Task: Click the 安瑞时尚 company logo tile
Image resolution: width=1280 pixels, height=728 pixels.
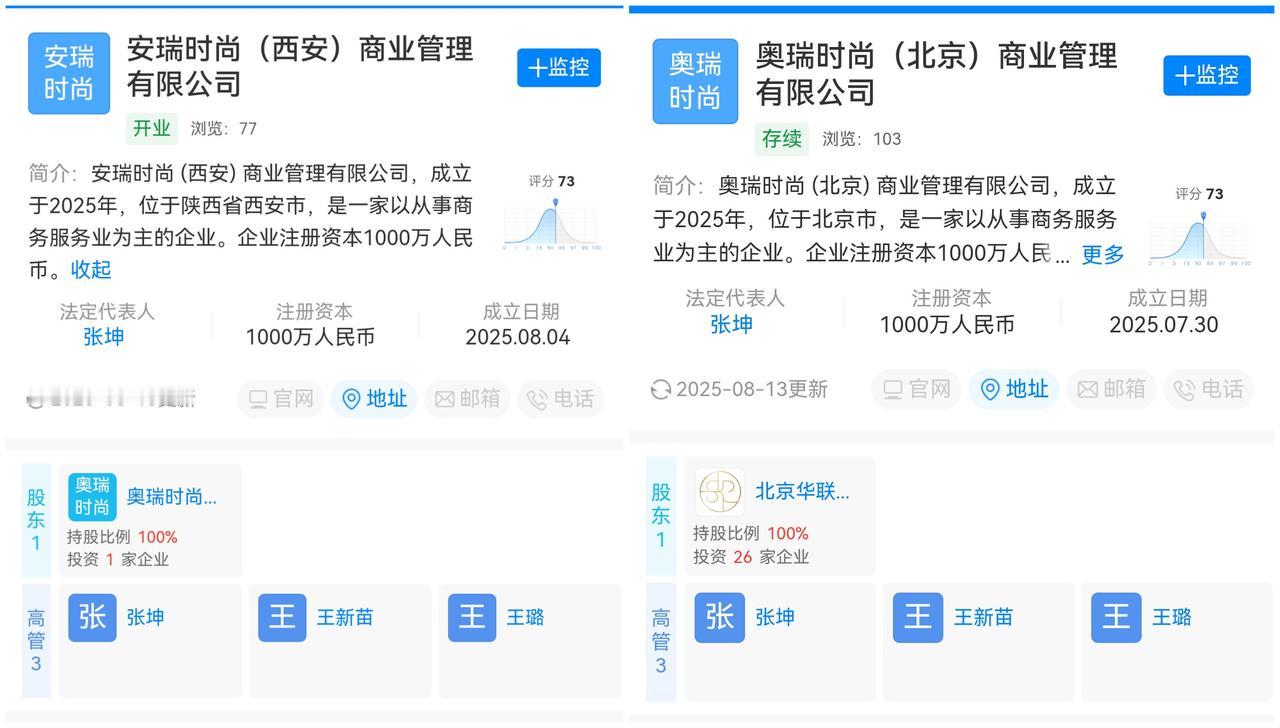Action: click(x=69, y=73)
